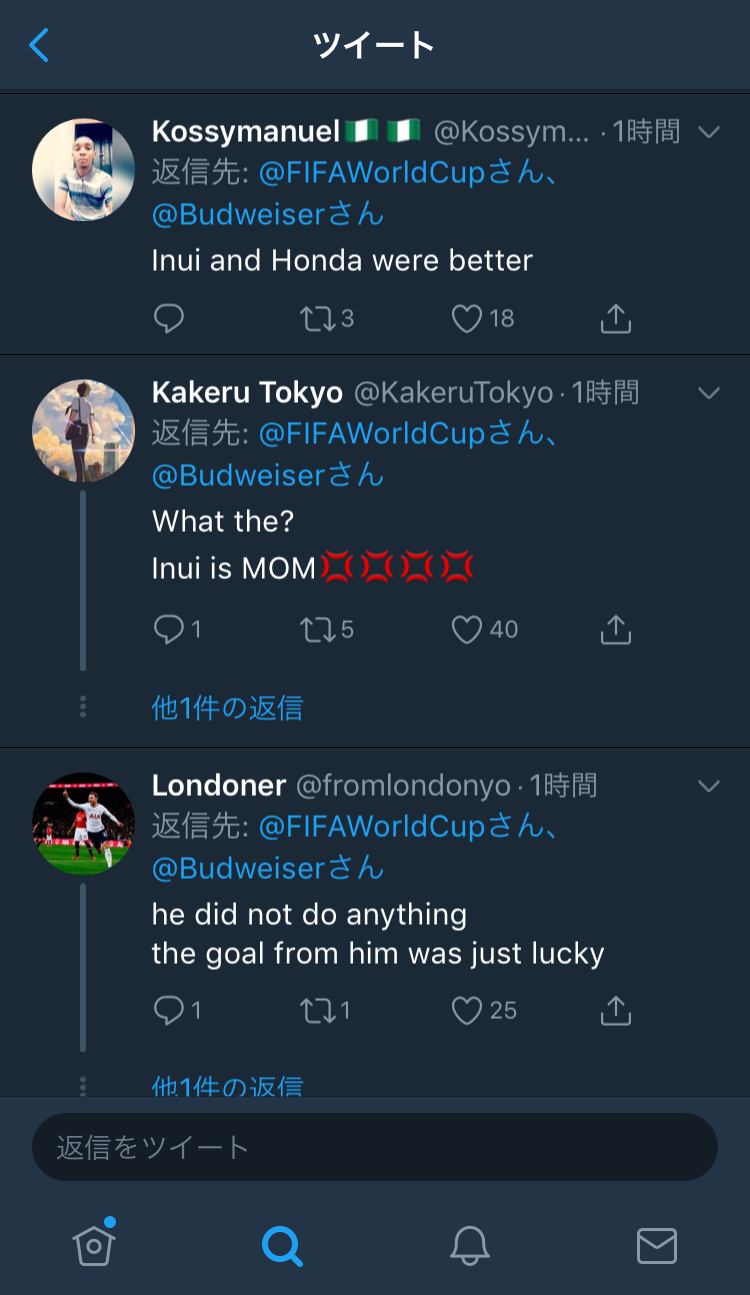Open options chevron on Kakeru Tokyo's tweet
The image size is (750, 1295).
click(709, 393)
